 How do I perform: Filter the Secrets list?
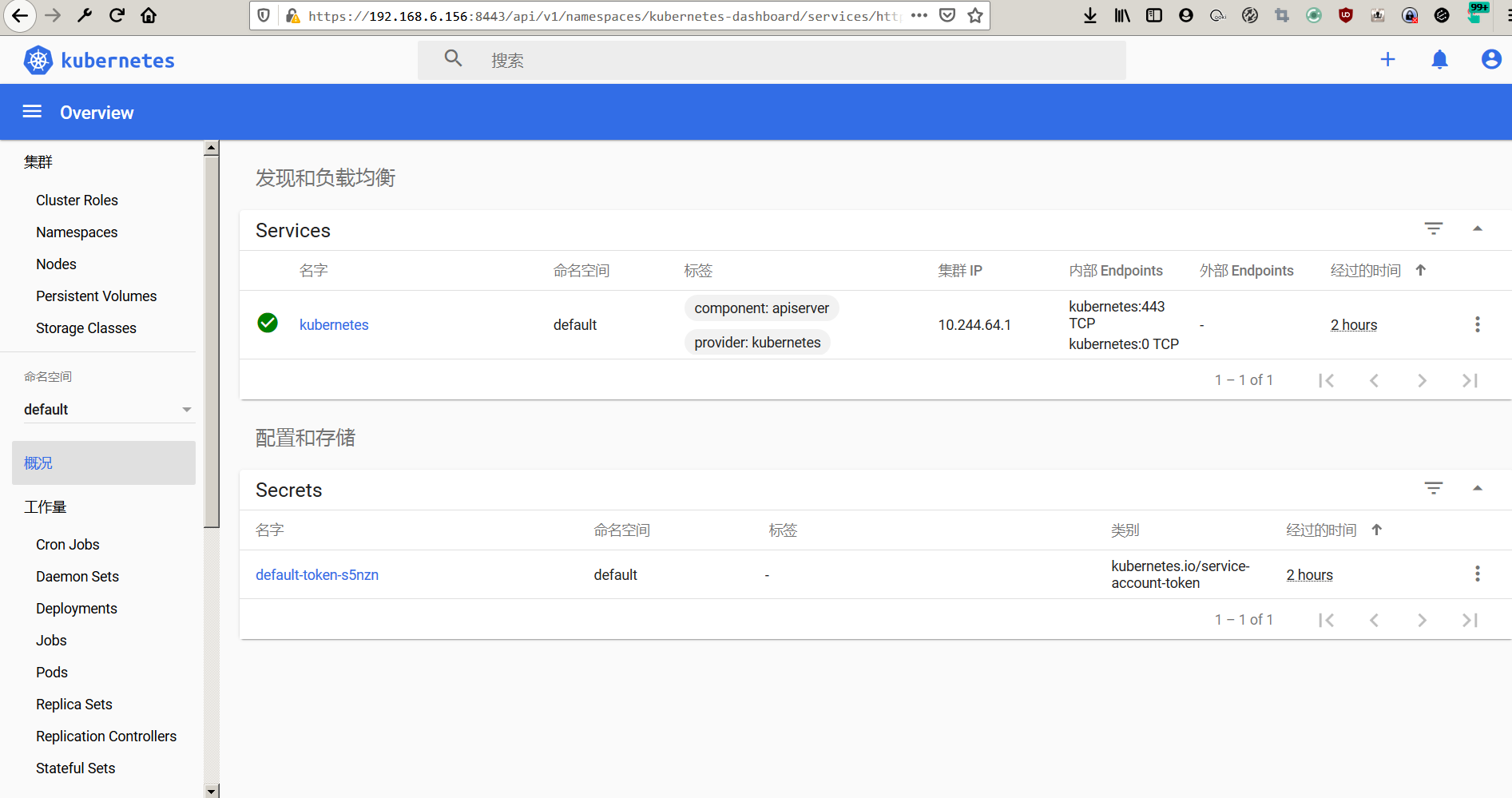(x=1434, y=488)
